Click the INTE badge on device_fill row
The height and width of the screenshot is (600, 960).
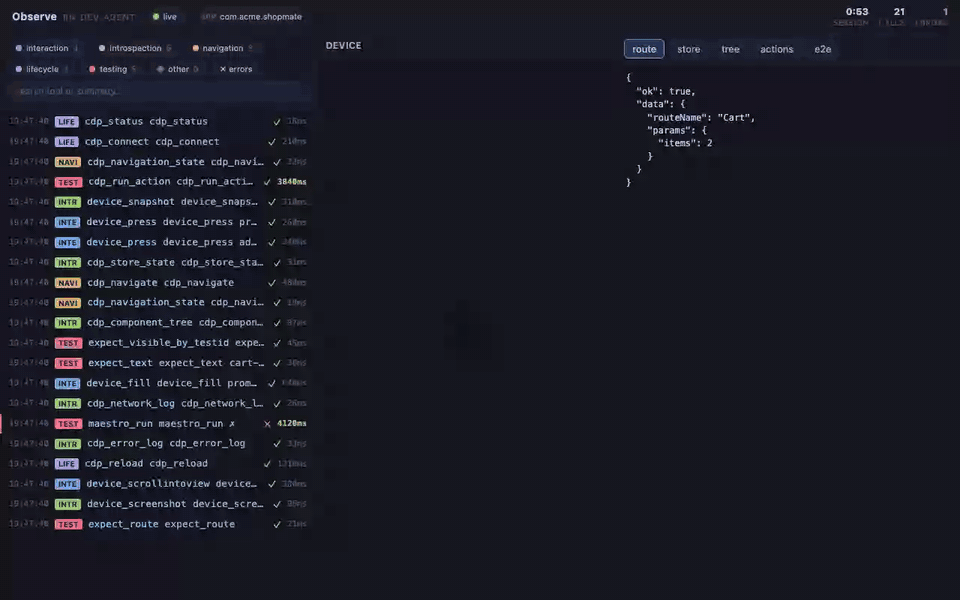click(x=67, y=384)
